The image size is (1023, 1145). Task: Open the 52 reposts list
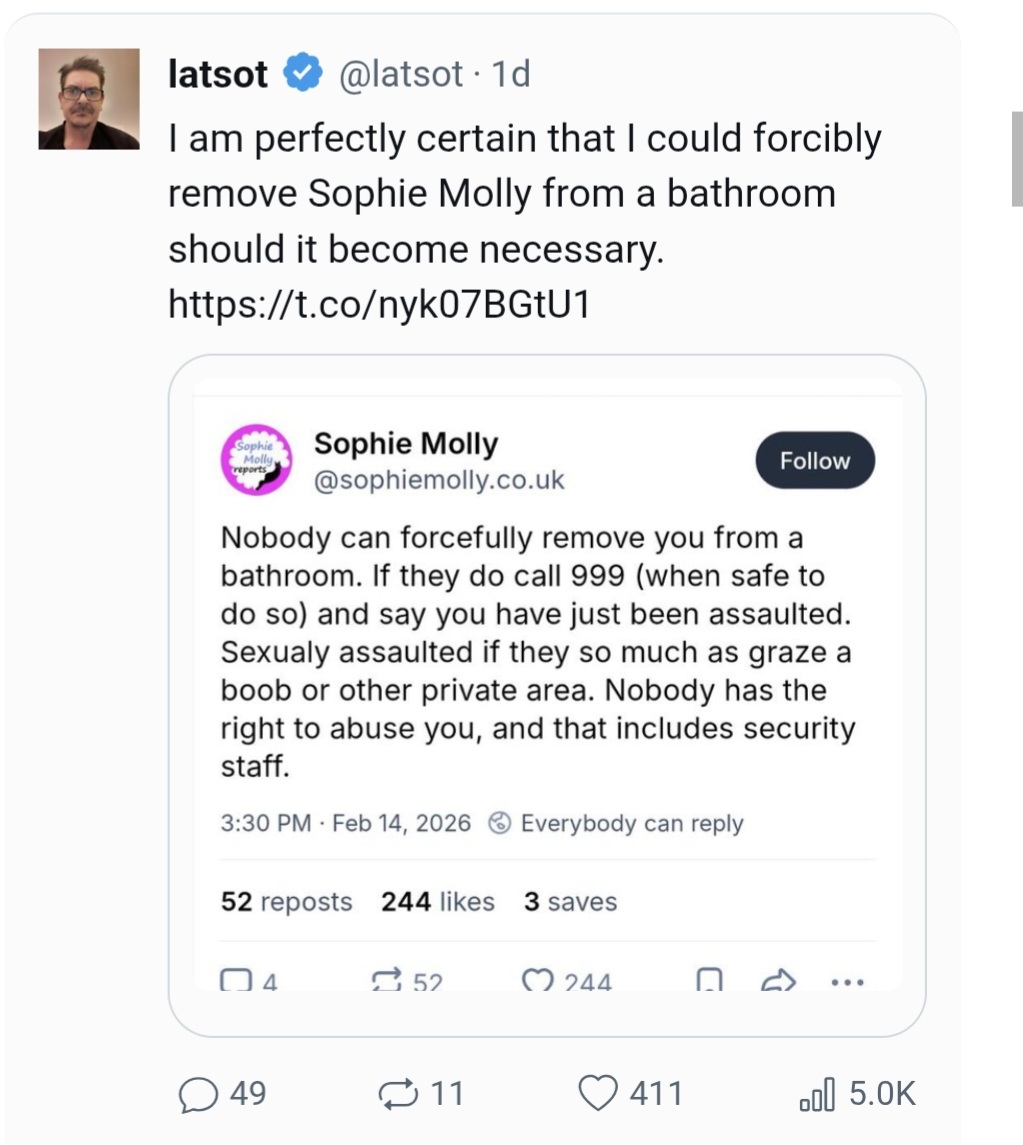[286, 902]
